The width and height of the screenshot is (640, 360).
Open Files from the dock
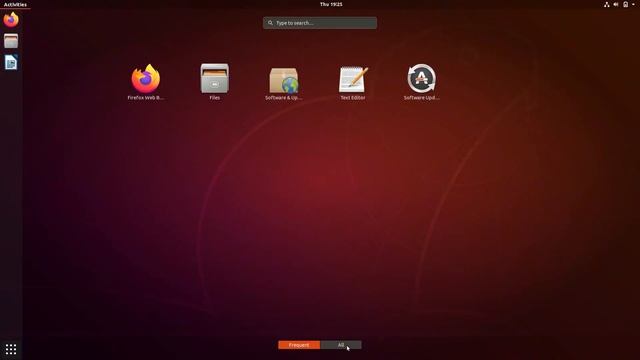pos(11,41)
